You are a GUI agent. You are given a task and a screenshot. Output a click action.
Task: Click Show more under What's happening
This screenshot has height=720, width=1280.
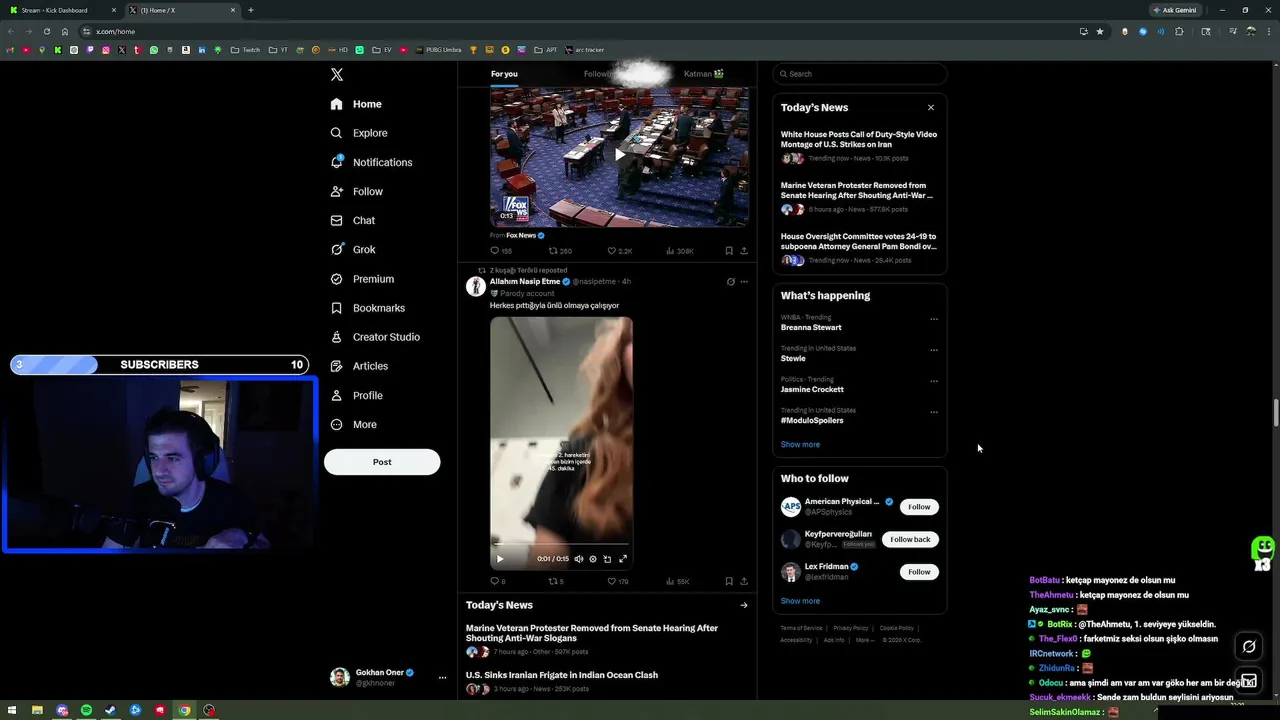click(x=800, y=444)
